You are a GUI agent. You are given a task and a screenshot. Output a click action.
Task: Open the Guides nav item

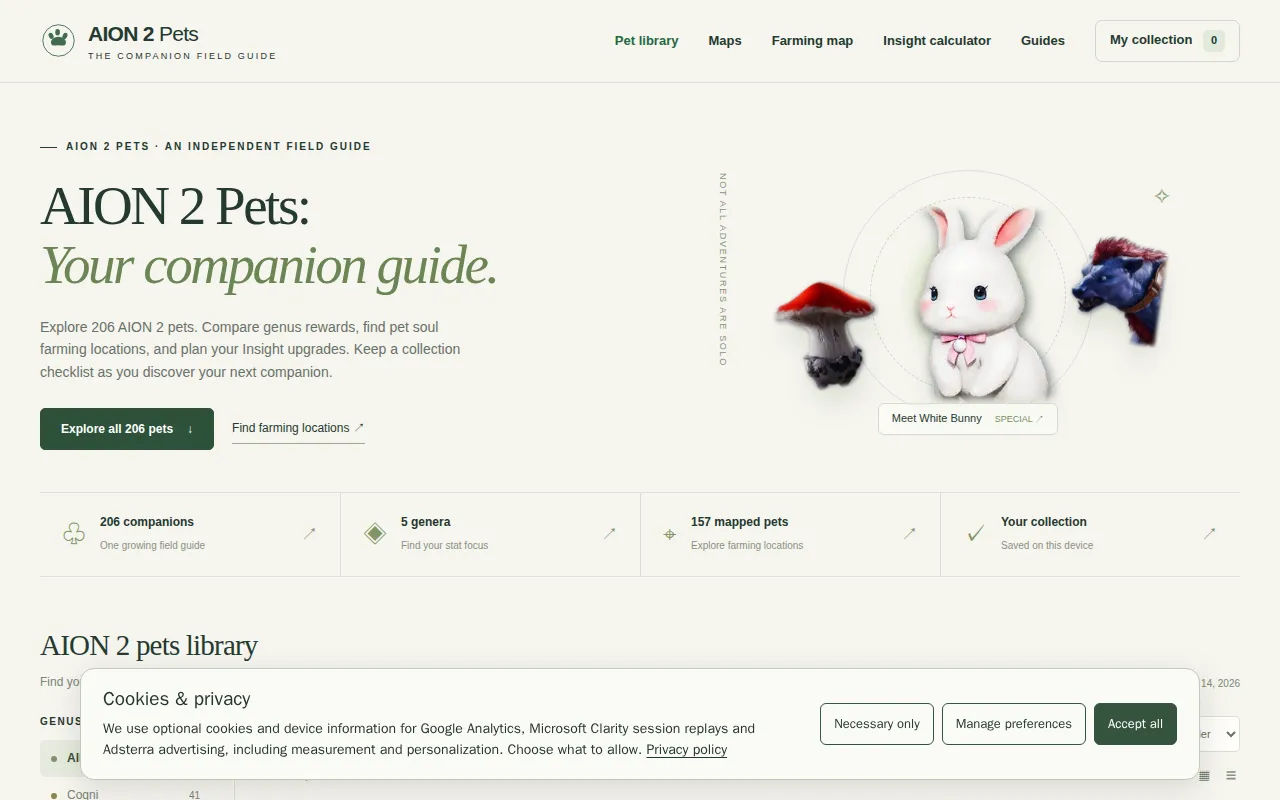click(x=1043, y=41)
